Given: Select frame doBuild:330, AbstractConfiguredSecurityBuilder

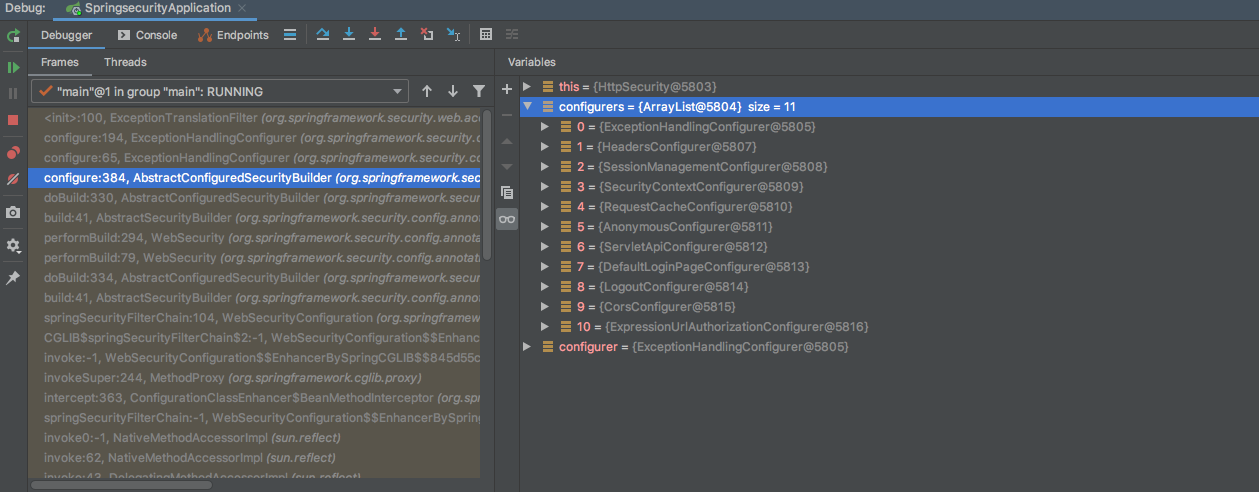Looking at the screenshot, I should point(255,198).
